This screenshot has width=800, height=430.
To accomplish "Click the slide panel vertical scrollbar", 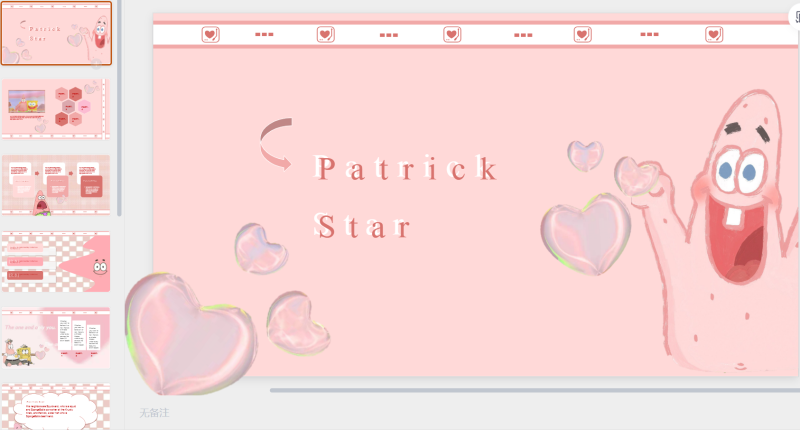I will 119,108.
